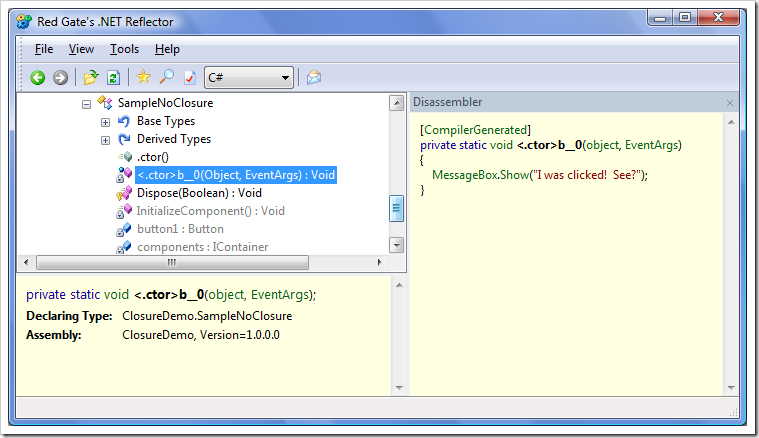Click the tree horizontal scrollbar thumb

[172, 262]
